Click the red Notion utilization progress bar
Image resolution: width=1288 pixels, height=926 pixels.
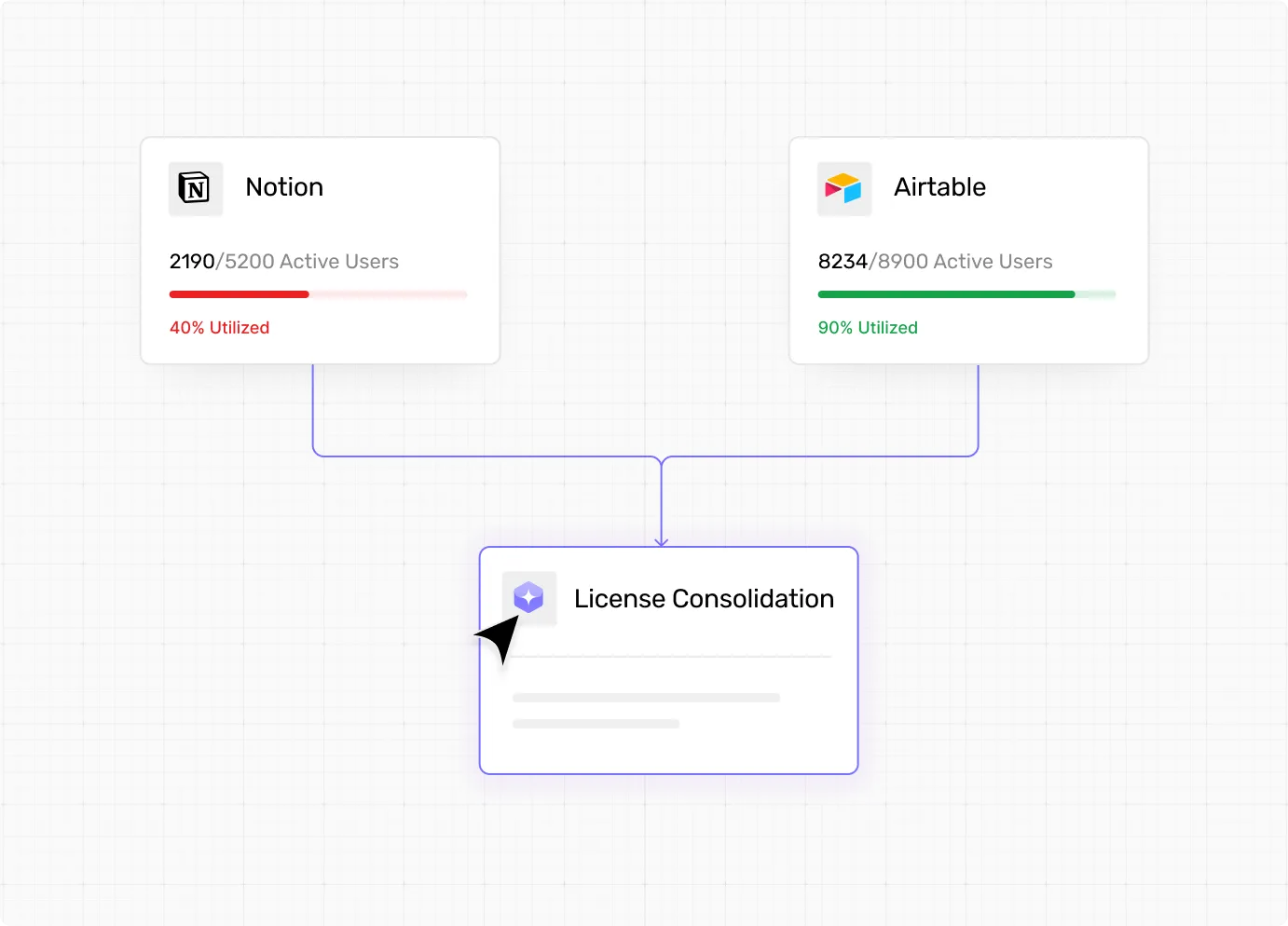pyautogui.click(x=318, y=294)
